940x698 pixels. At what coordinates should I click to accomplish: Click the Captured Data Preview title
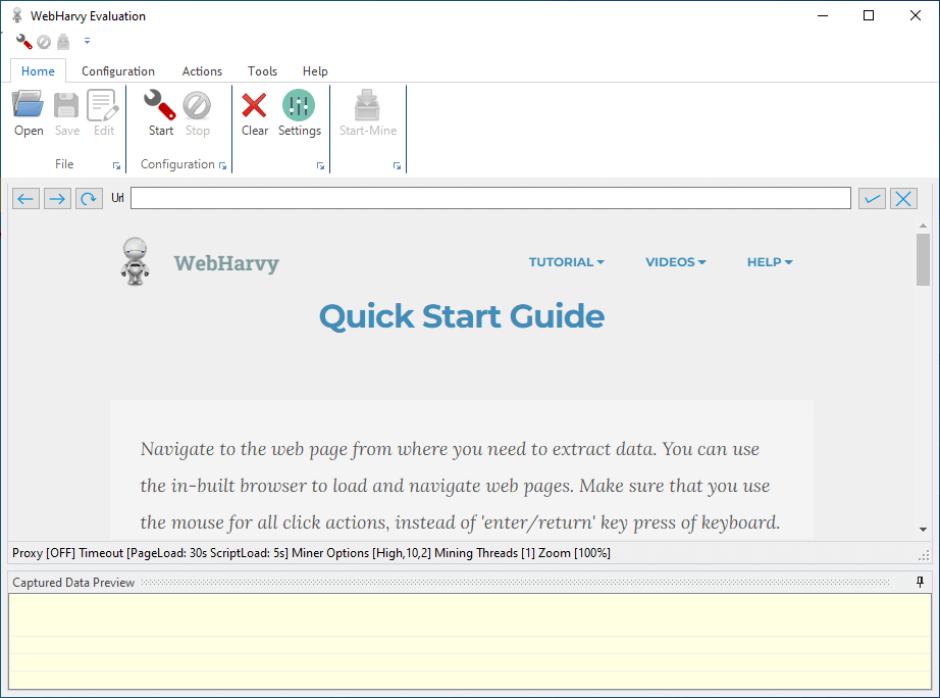(x=73, y=582)
